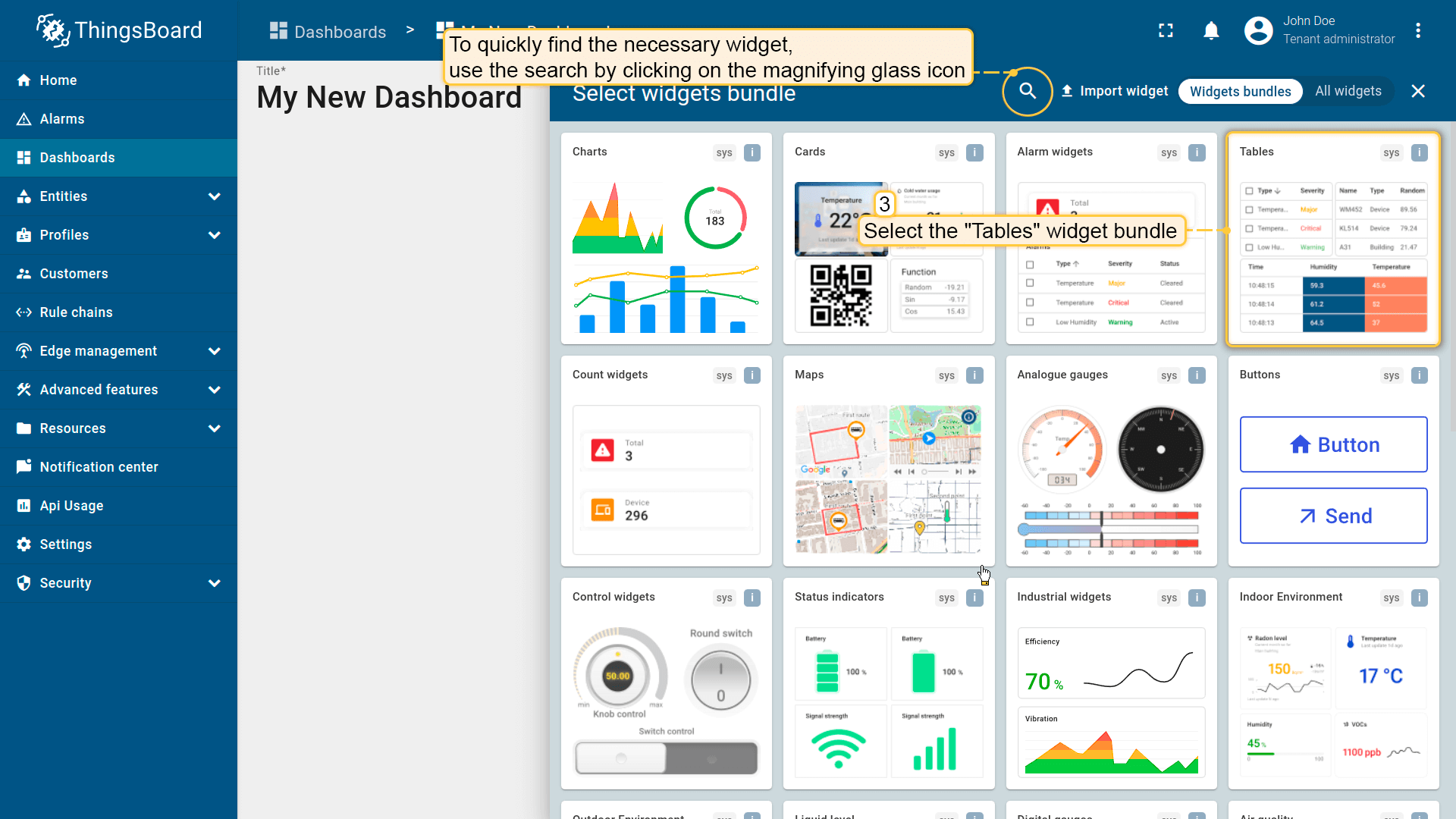Go to Dashboards breadcrumb
This screenshot has width=1456, height=819.
pos(328,32)
